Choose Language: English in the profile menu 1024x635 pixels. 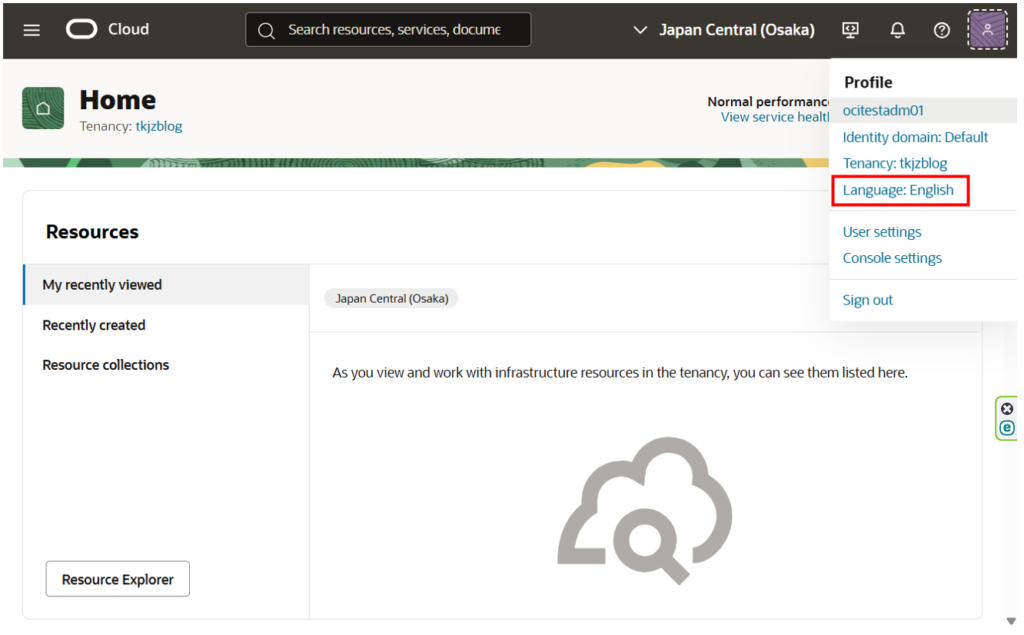coord(898,190)
